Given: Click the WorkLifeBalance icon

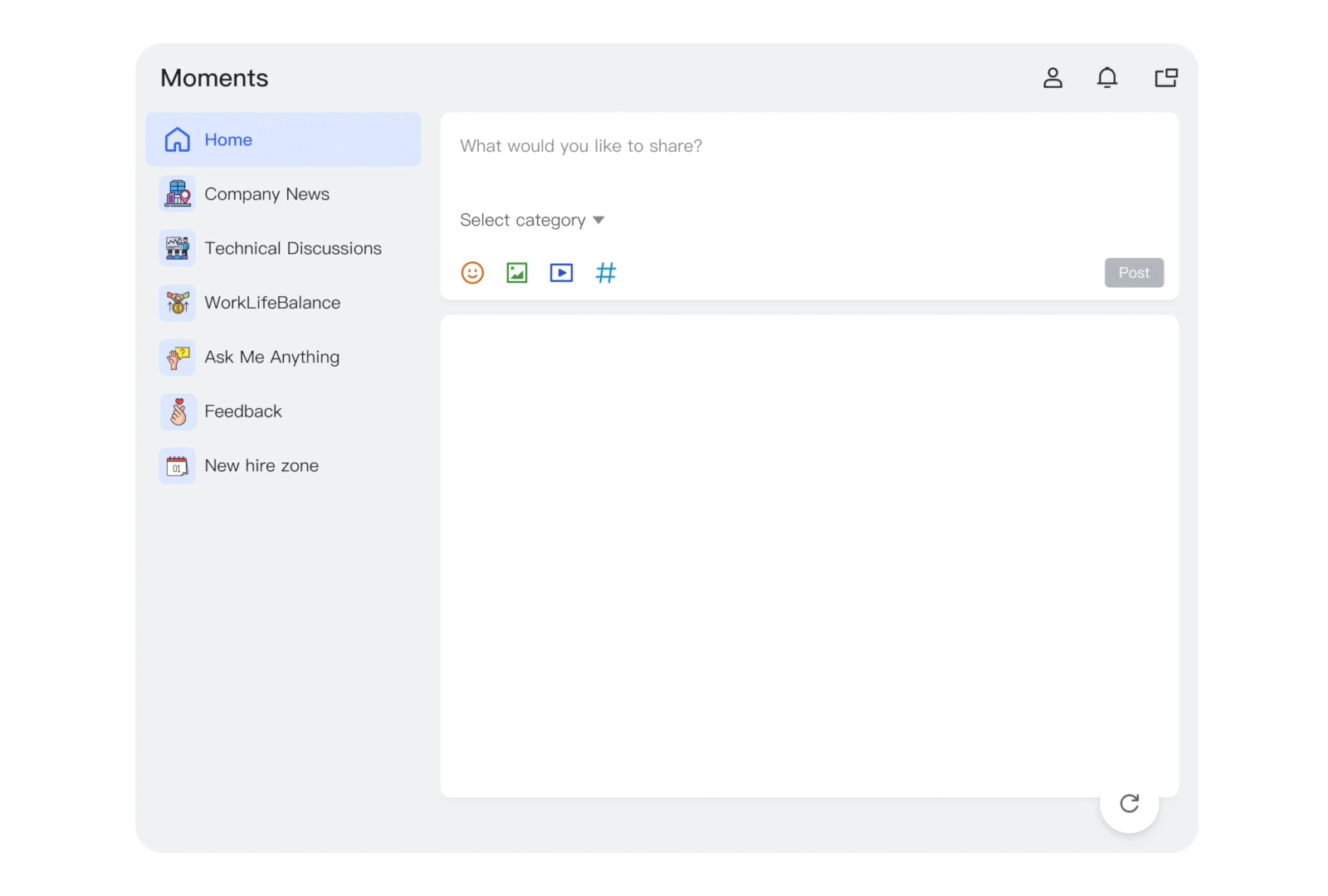Looking at the screenshot, I should pyautogui.click(x=178, y=303).
